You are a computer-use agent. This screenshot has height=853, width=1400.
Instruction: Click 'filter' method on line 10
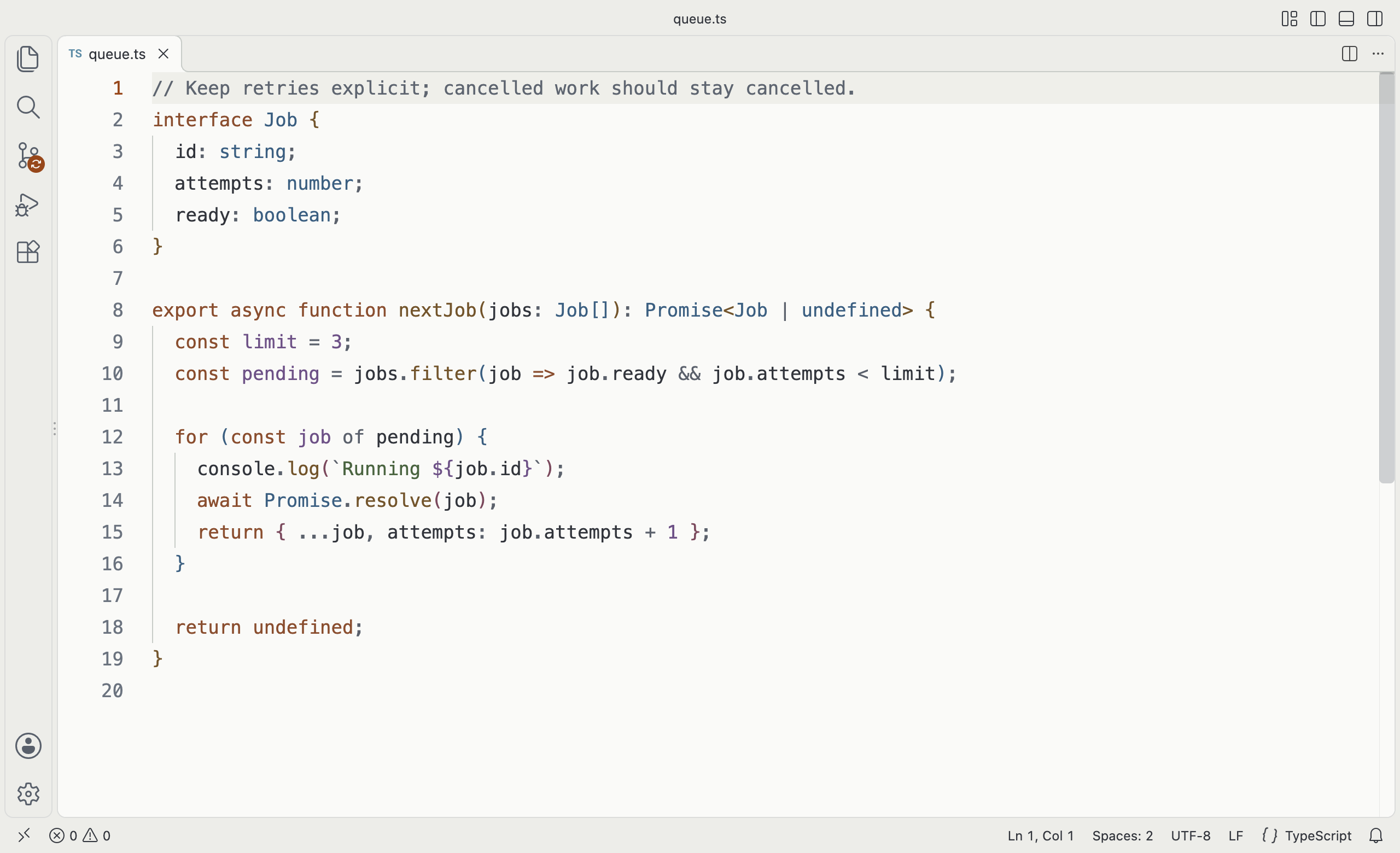pos(443,373)
